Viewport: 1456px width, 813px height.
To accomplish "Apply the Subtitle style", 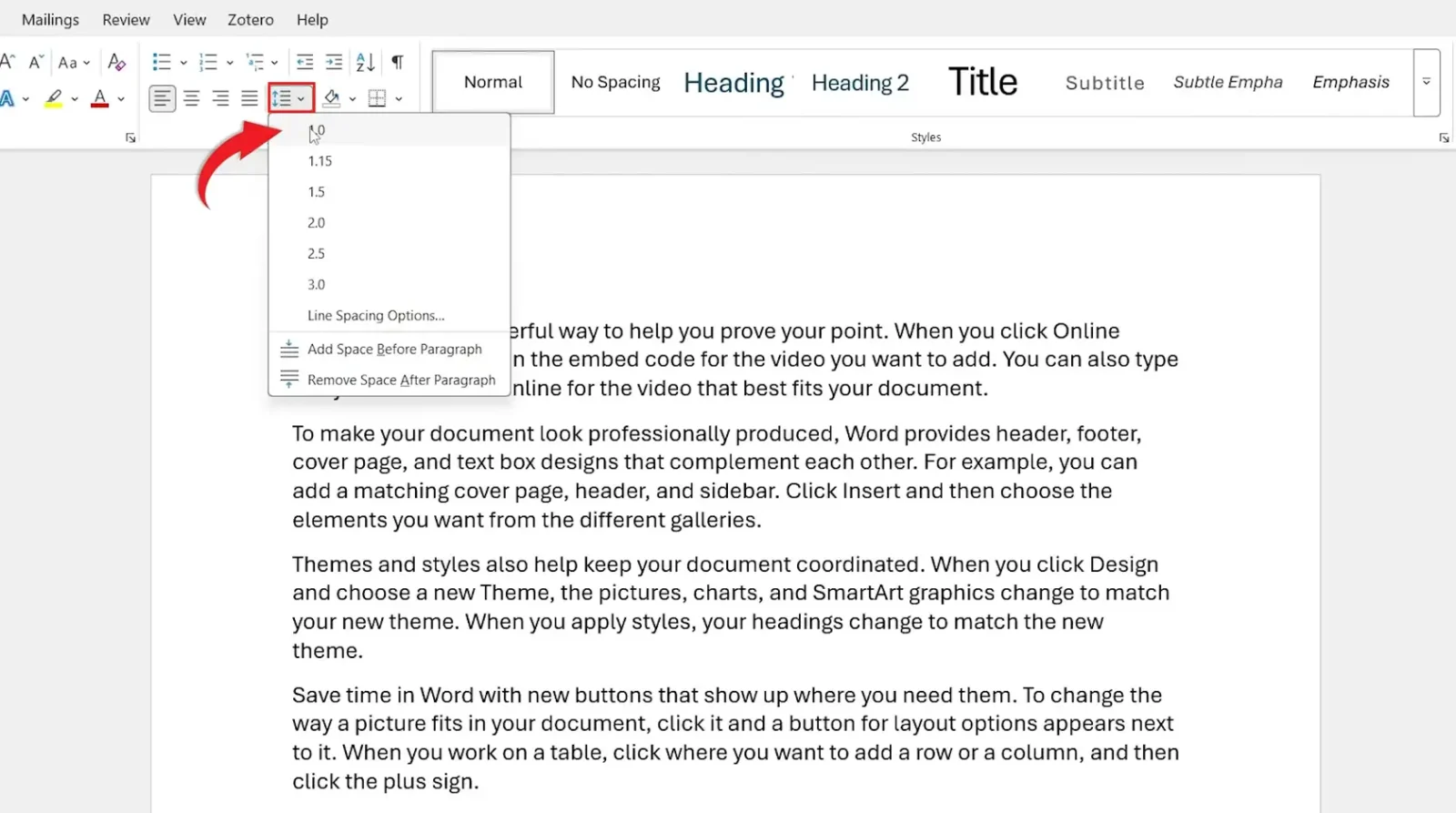I will pos(1105,82).
